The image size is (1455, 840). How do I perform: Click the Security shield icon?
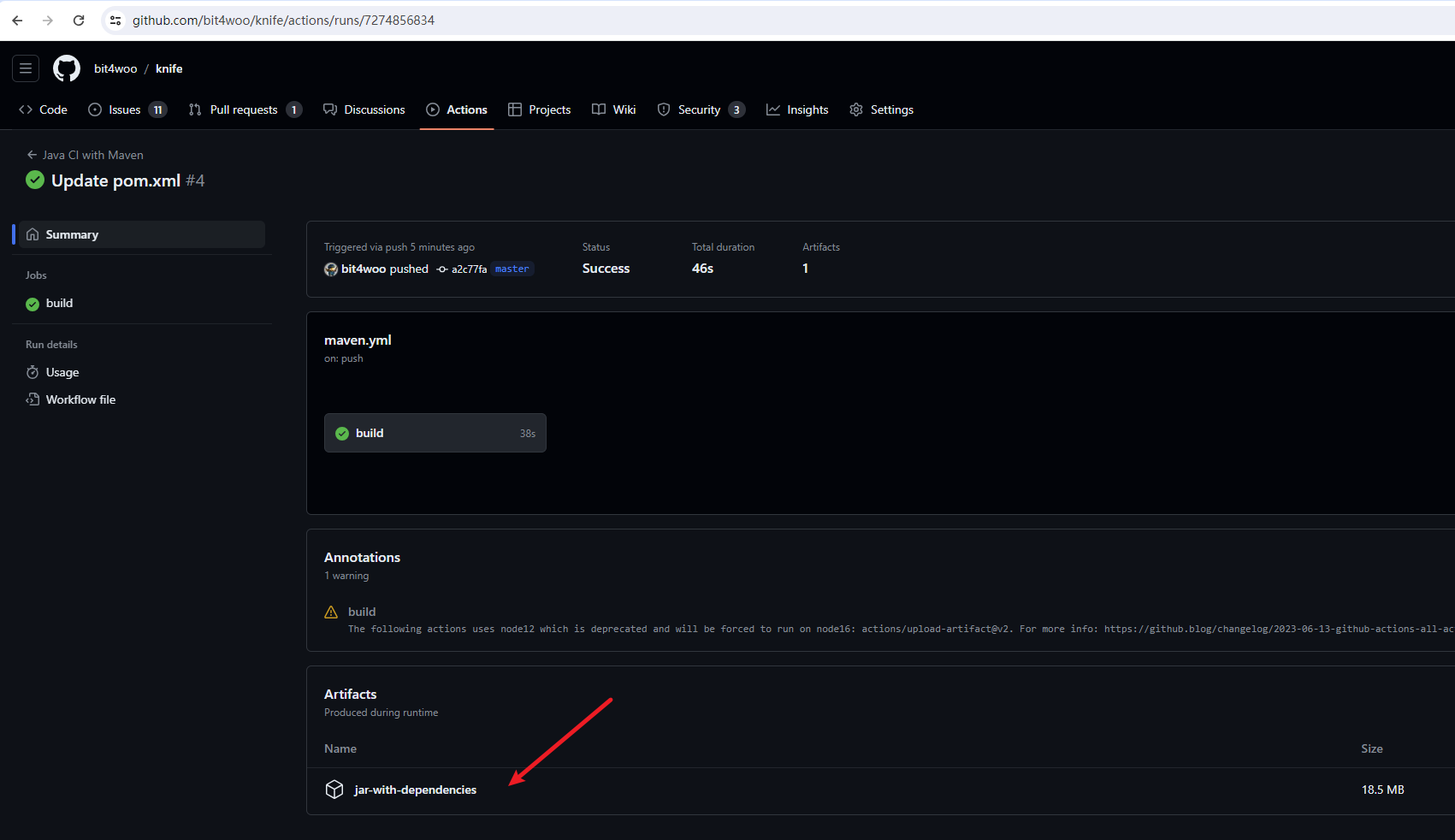click(664, 109)
